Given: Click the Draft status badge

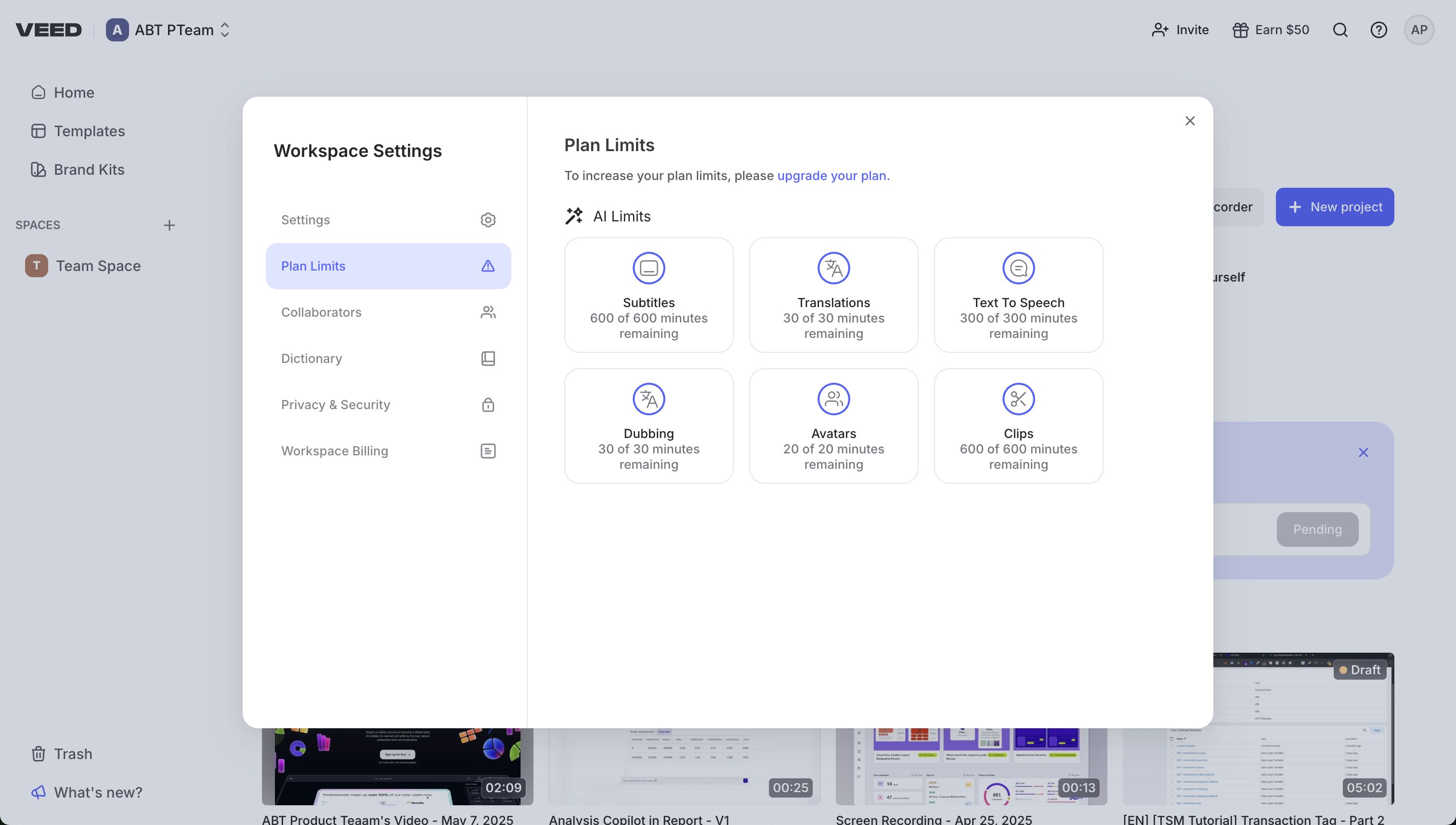Looking at the screenshot, I should pos(1359,670).
